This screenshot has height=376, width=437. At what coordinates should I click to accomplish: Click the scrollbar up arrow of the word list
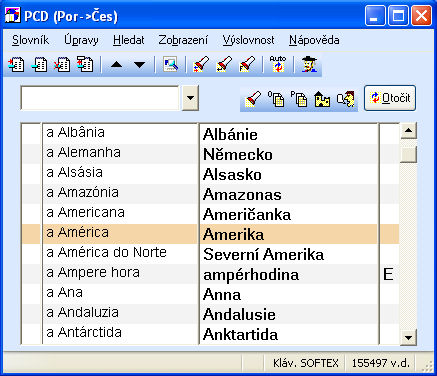point(408,131)
